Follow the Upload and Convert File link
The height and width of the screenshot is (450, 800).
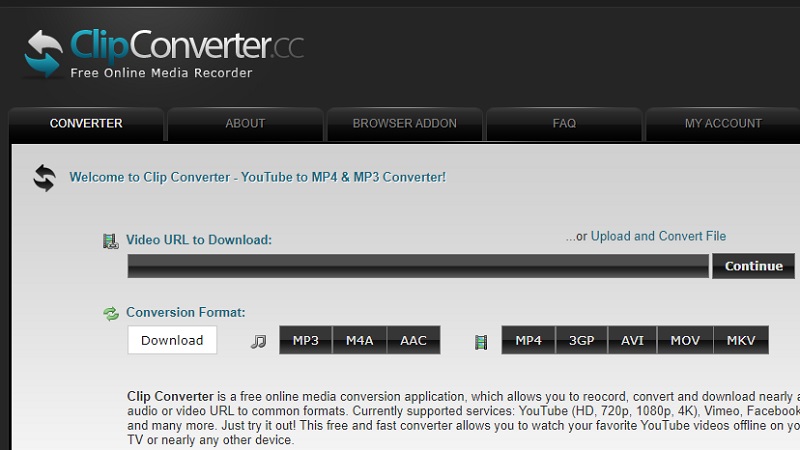pos(658,236)
